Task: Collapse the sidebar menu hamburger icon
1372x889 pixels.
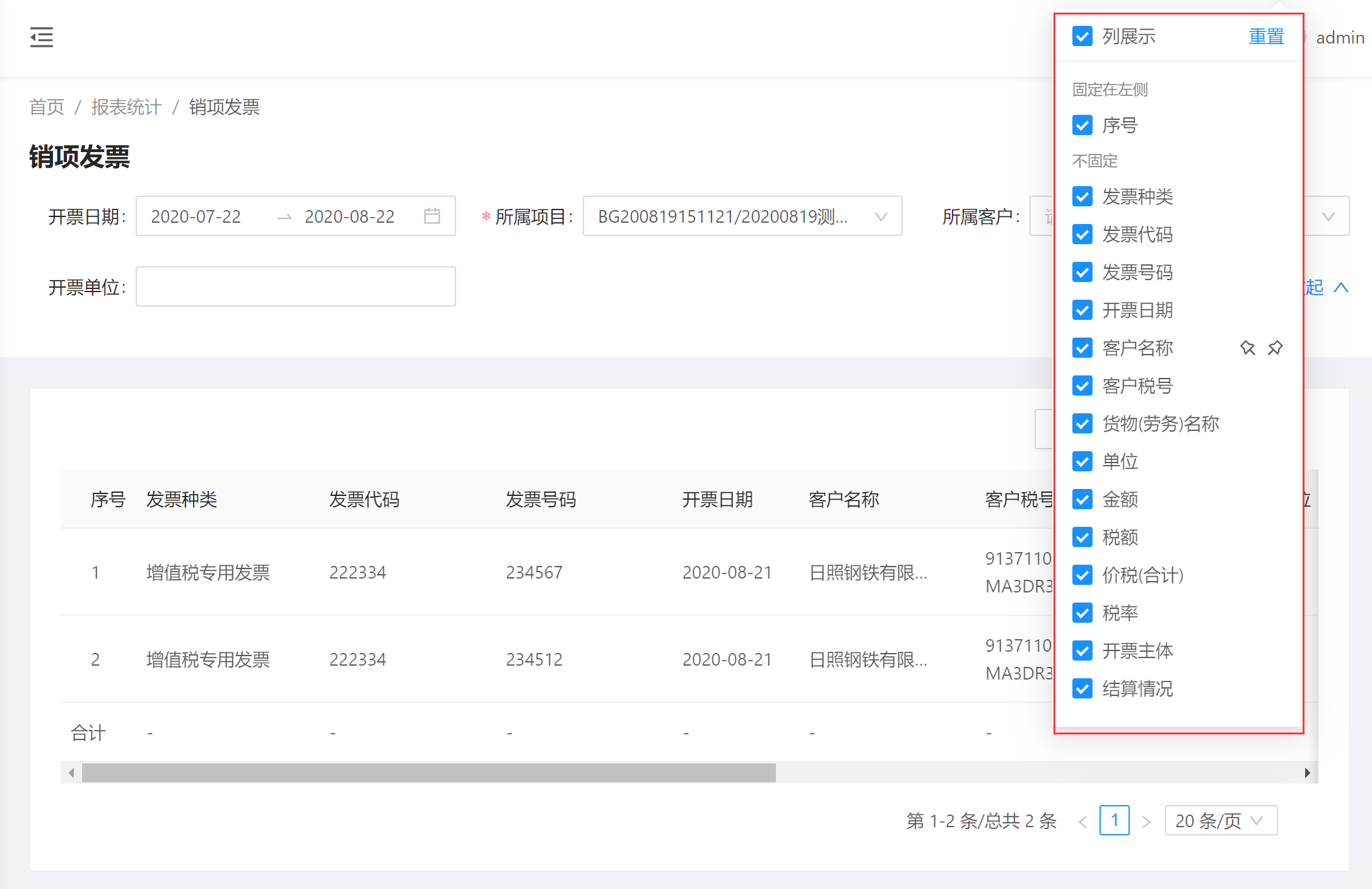Action: (42, 38)
